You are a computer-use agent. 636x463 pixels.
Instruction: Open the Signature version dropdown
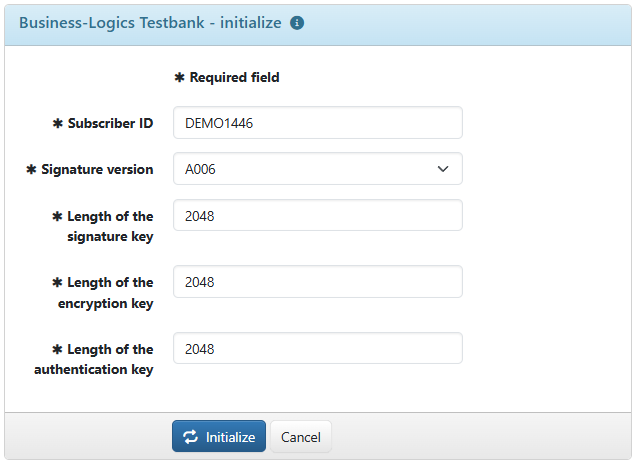(x=318, y=169)
